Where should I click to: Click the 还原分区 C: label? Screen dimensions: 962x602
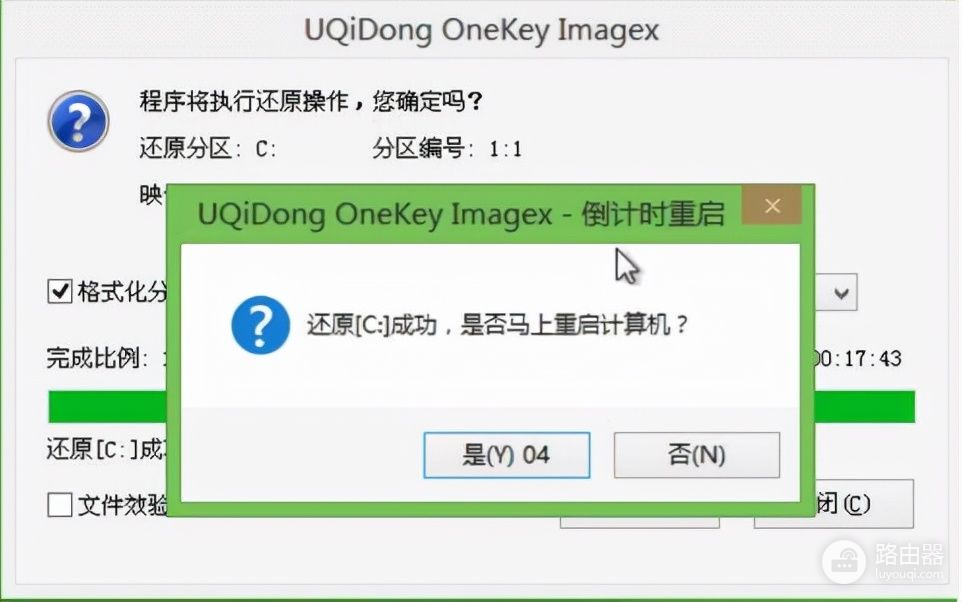(x=207, y=149)
